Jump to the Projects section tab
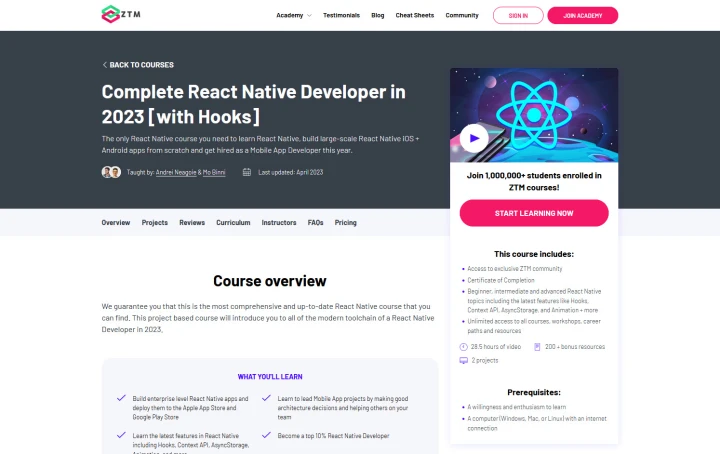Image resolution: width=720 pixels, height=454 pixels. [155, 223]
